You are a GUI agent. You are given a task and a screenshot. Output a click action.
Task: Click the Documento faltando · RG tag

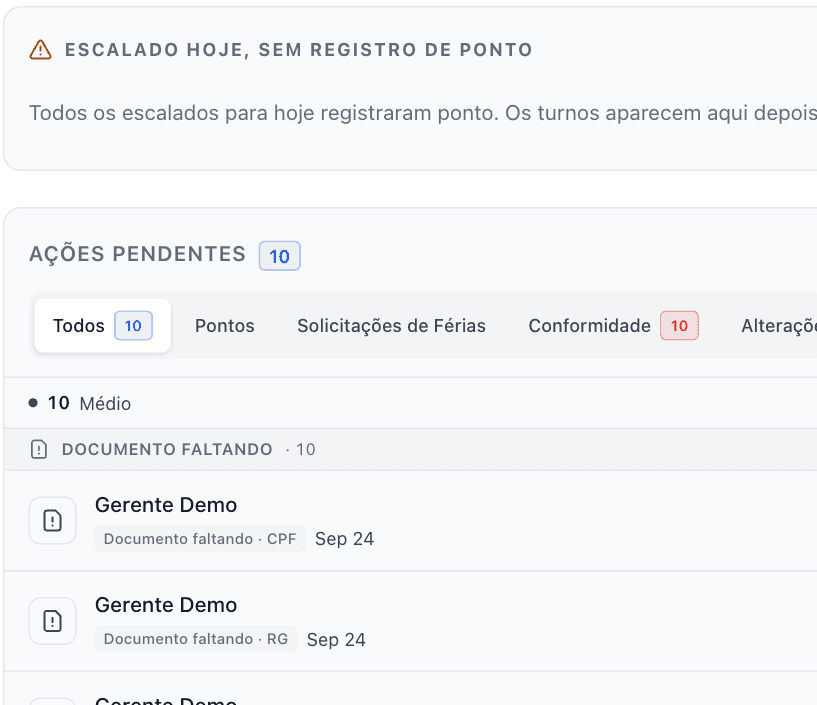pyautogui.click(x=196, y=639)
